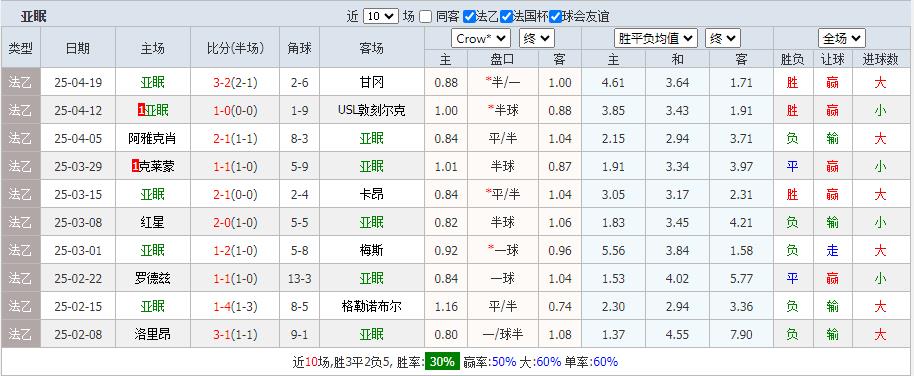Click the red card badge beside 克莱蒙
The image size is (914, 376).
coord(135,167)
